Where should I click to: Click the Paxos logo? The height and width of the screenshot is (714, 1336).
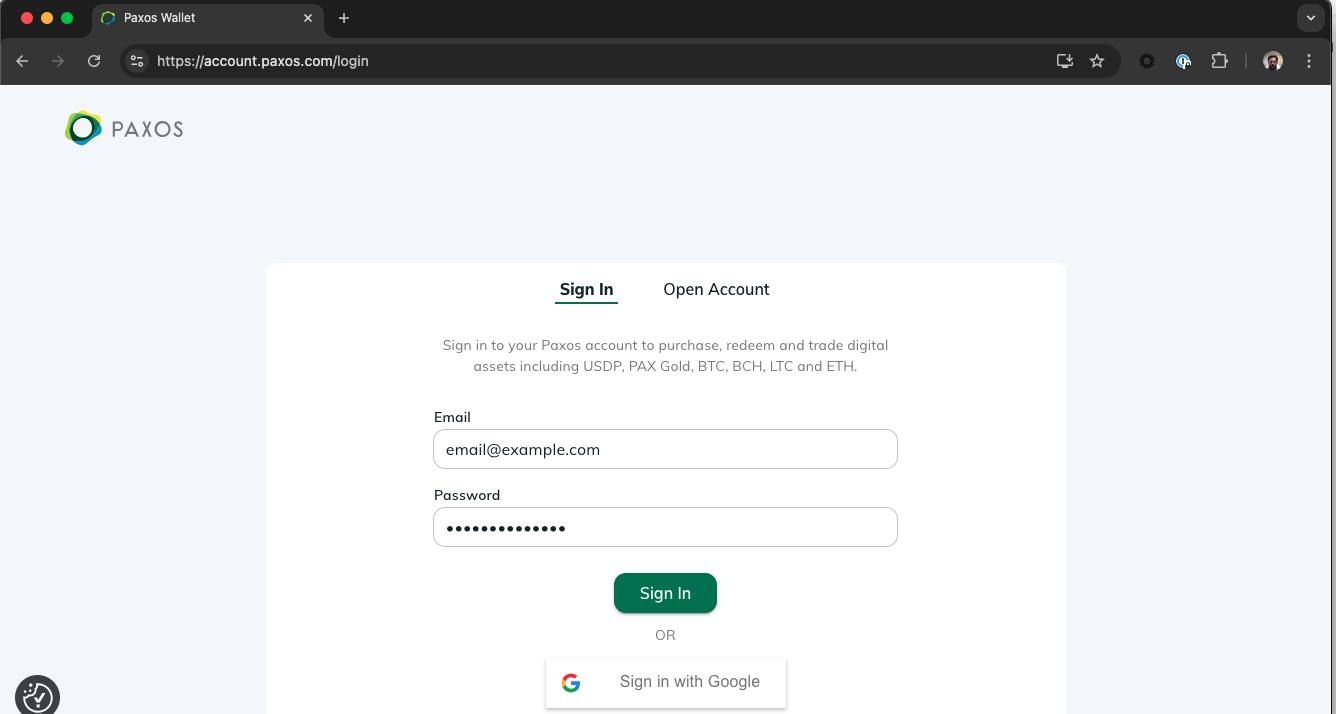tap(122, 128)
